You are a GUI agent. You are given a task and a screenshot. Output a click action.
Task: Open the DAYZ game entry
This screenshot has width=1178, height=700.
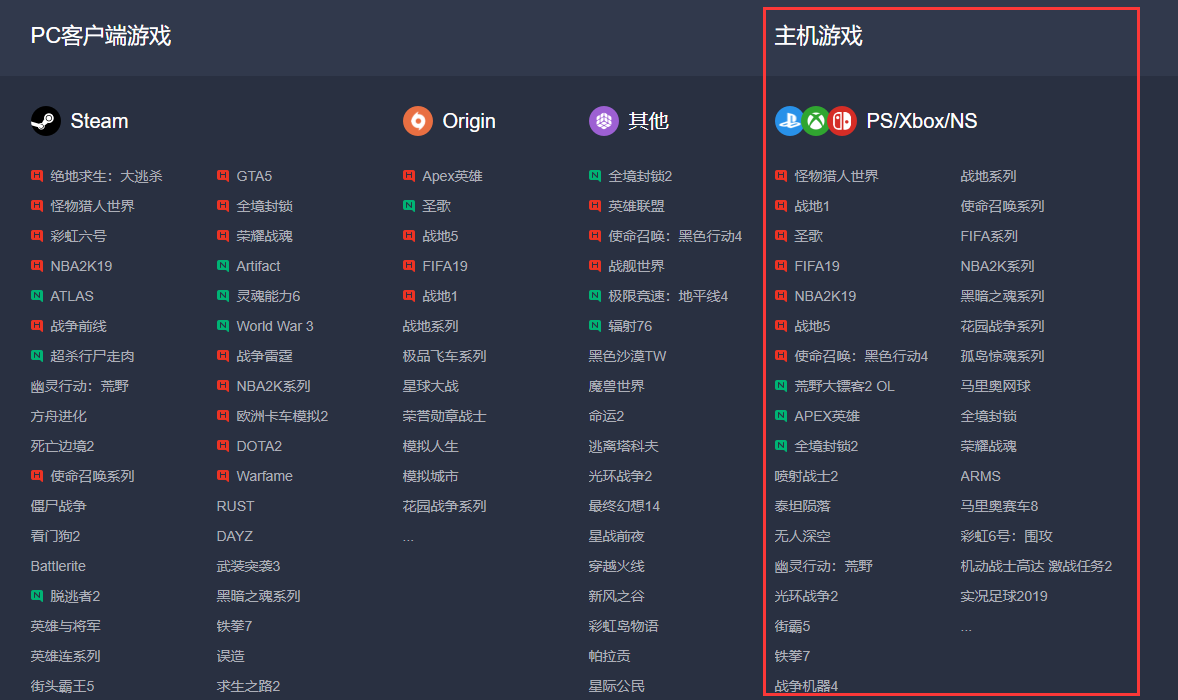click(x=234, y=536)
